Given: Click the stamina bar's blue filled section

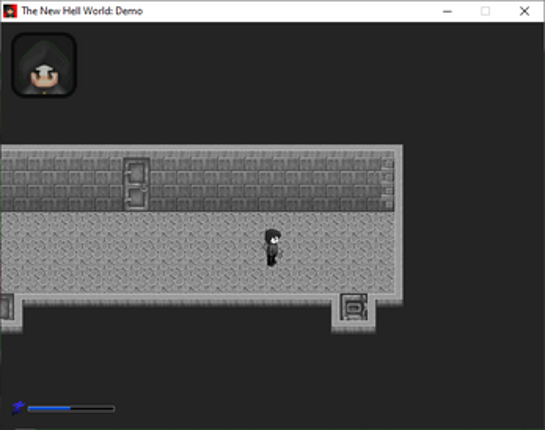Looking at the screenshot, I should (50, 408).
